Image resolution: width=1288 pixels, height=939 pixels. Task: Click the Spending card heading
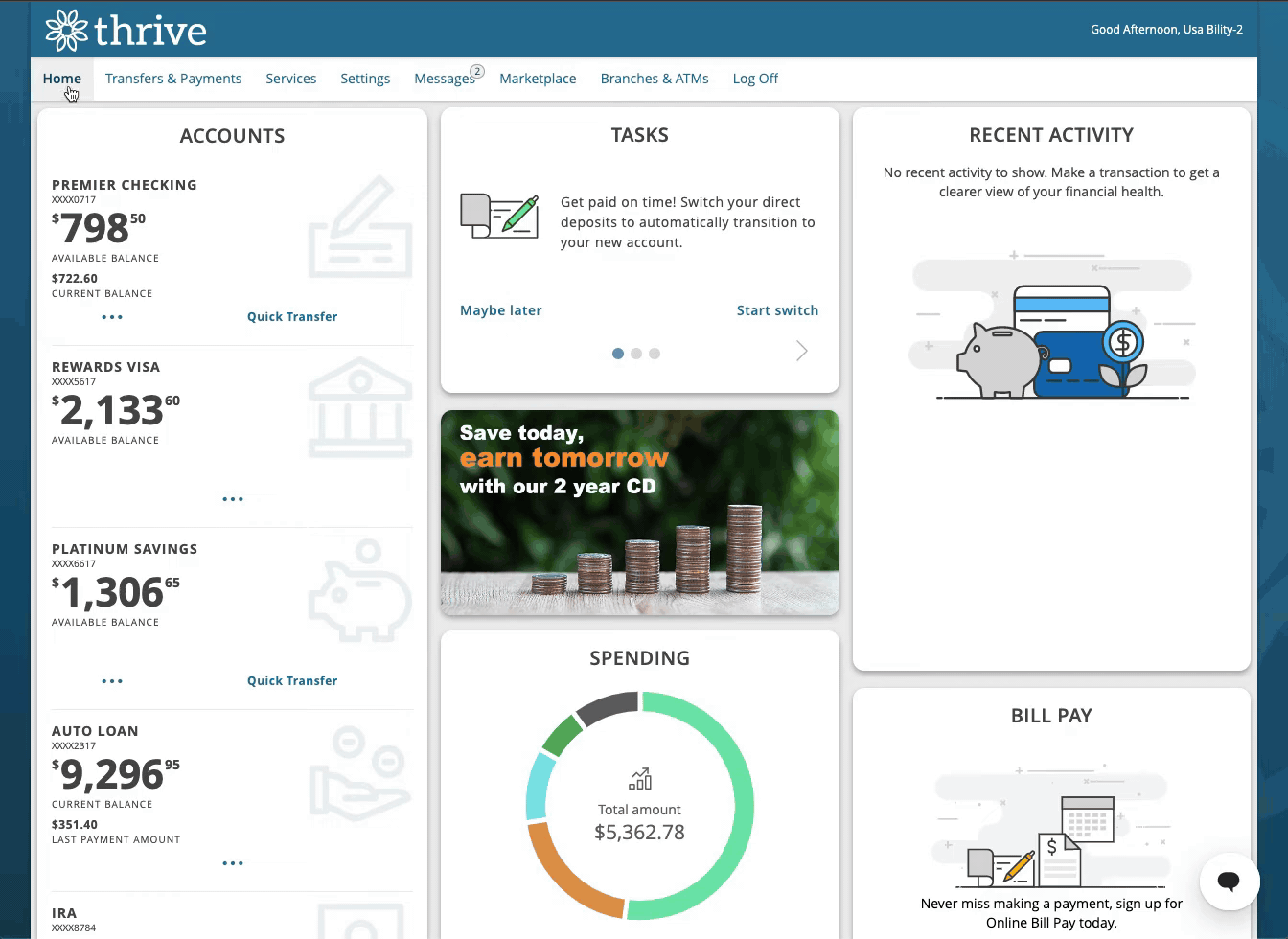point(639,658)
